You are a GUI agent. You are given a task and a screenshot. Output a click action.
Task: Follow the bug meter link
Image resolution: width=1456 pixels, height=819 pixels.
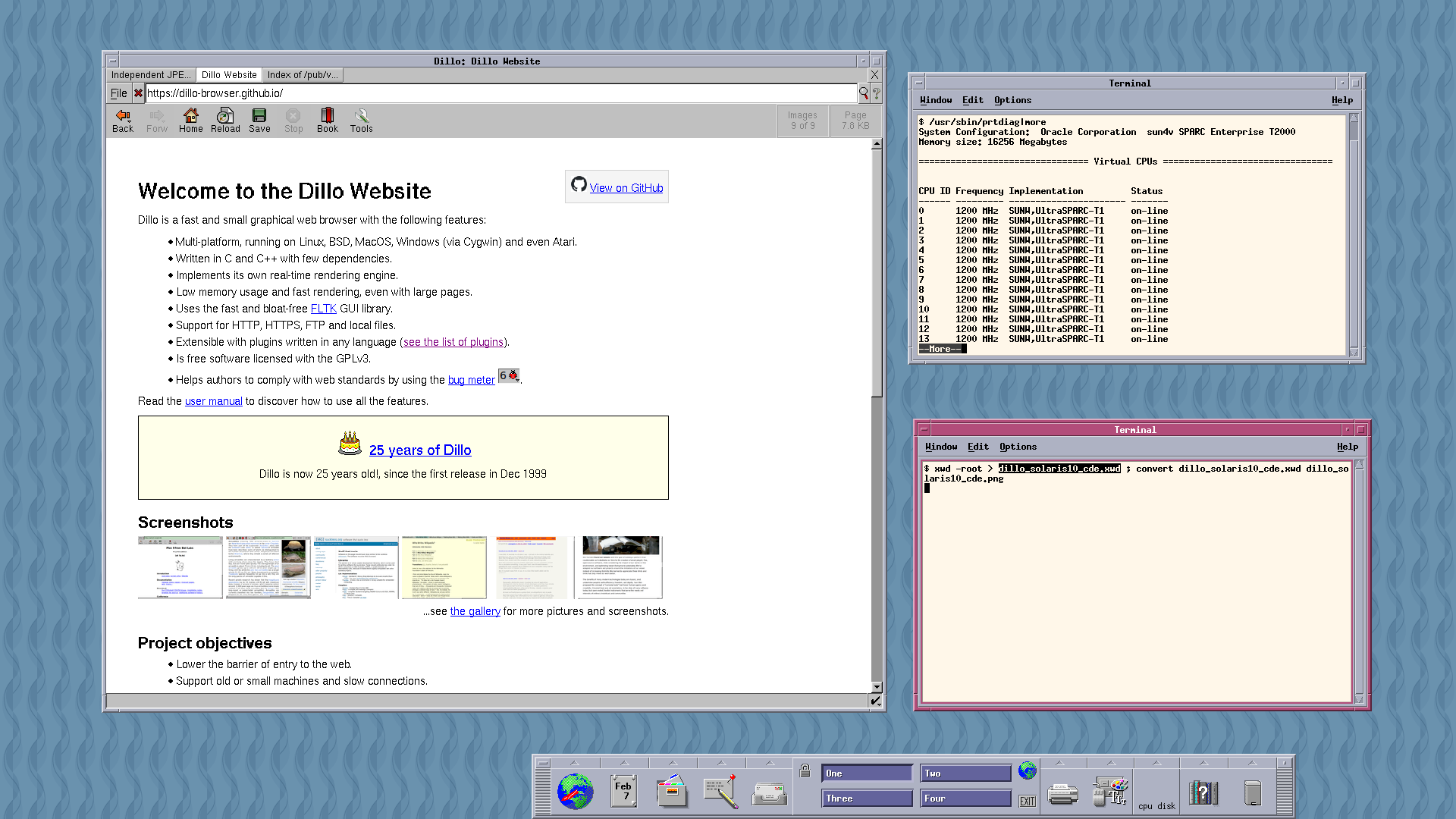[x=472, y=380]
